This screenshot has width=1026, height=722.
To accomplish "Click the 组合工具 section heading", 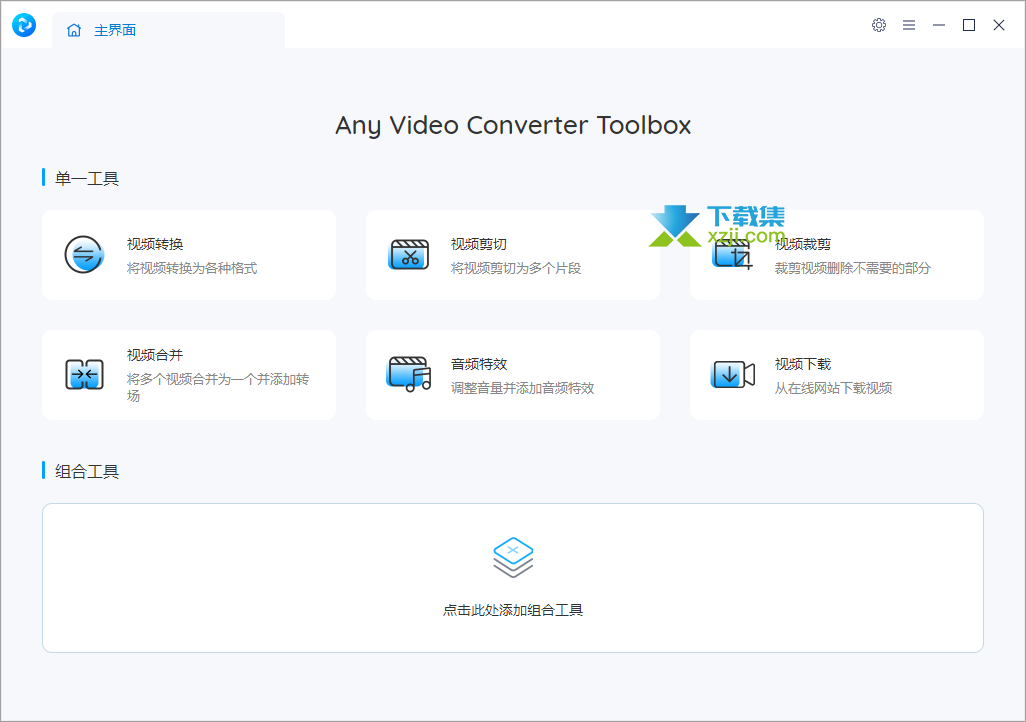I will [87, 471].
